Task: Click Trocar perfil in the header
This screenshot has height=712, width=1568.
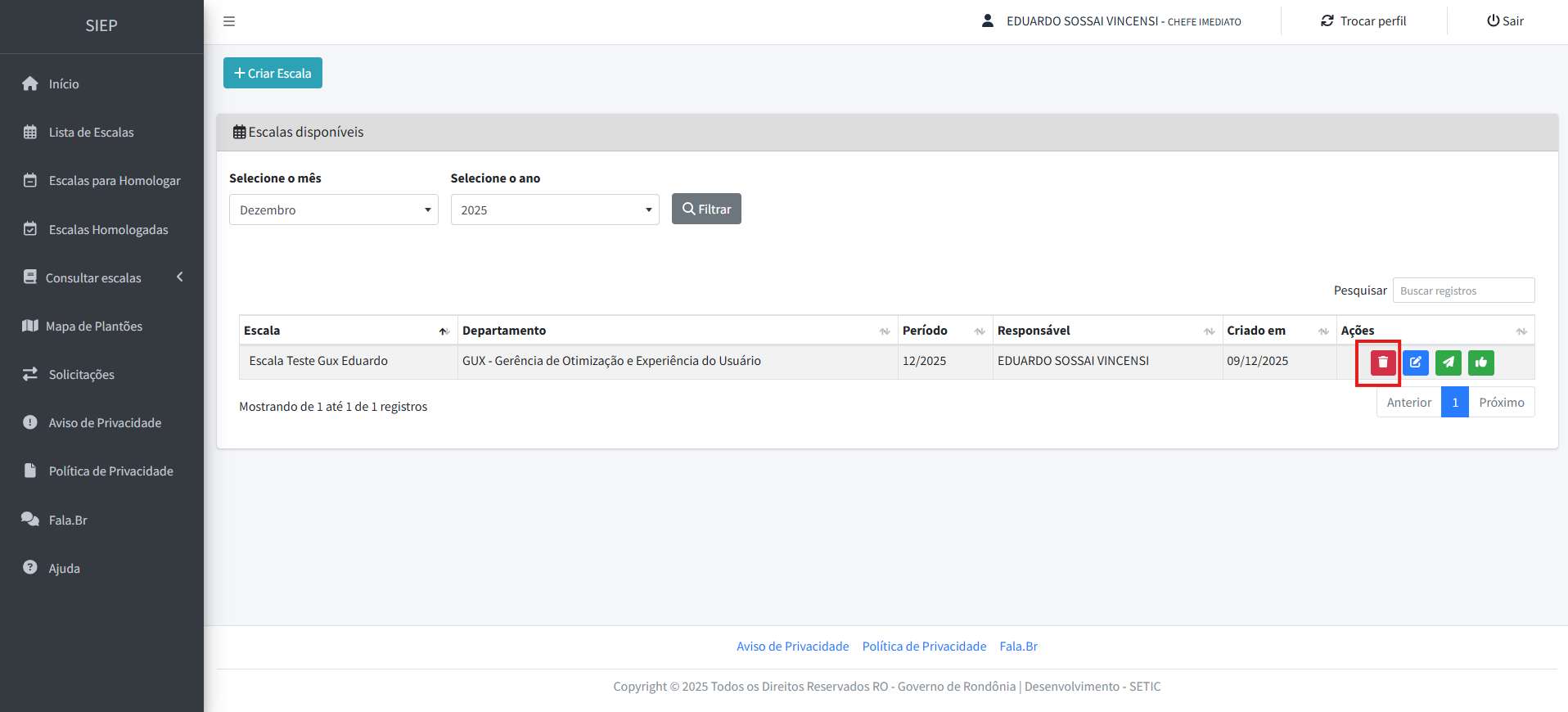Action: pos(1363,21)
